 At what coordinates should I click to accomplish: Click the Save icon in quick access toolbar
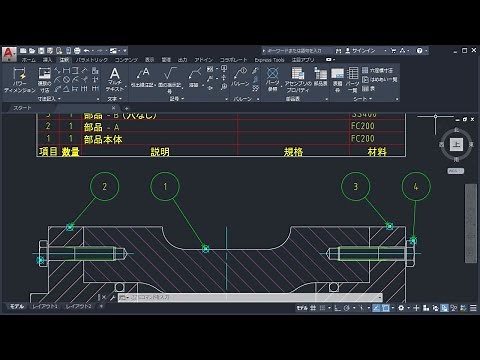41,51
